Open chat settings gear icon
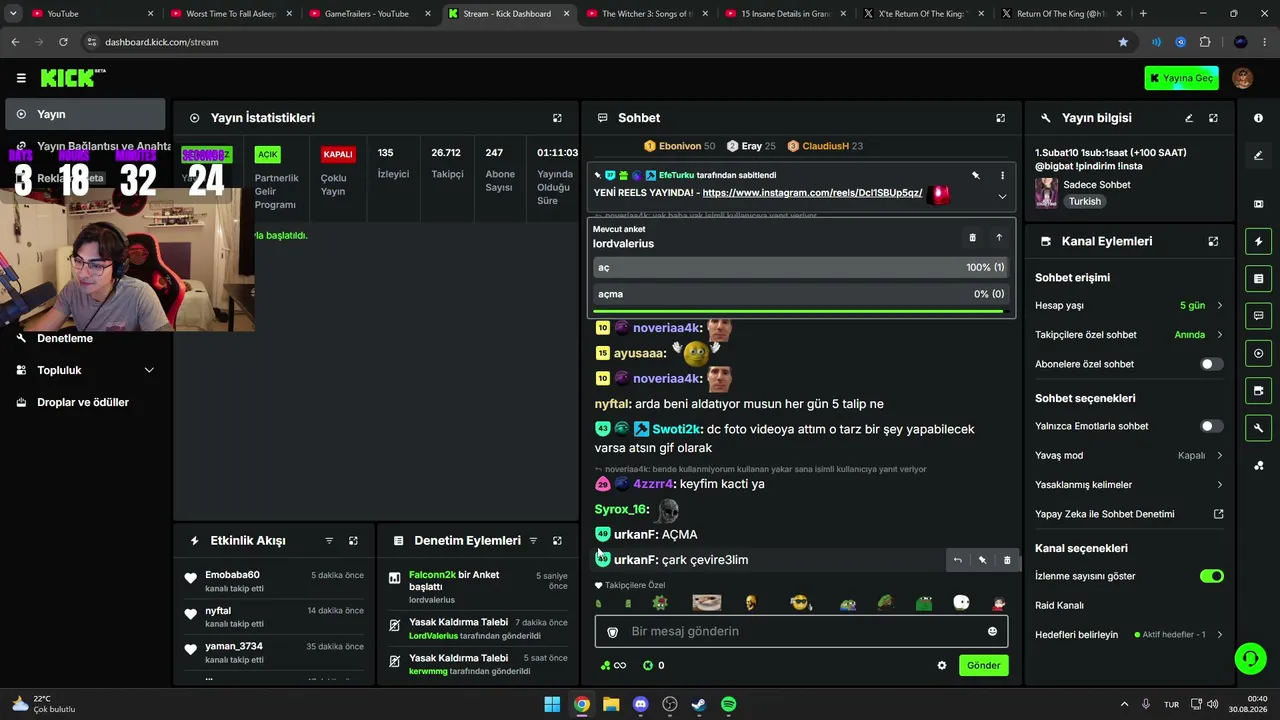Screen dimensions: 1280x720 [941, 665]
